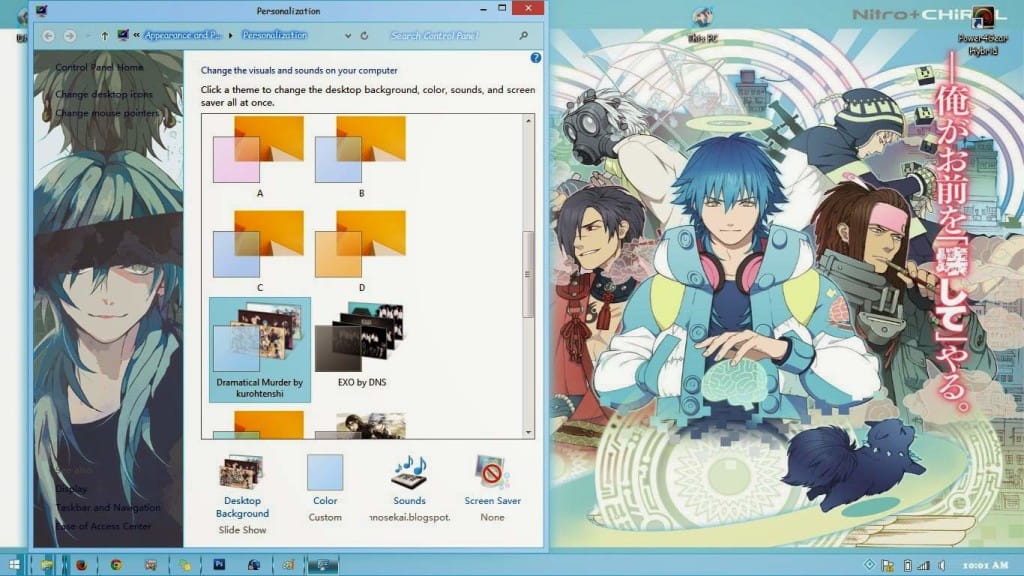Open Screen Saver settings icon
The image size is (1024, 576).
[x=492, y=472]
